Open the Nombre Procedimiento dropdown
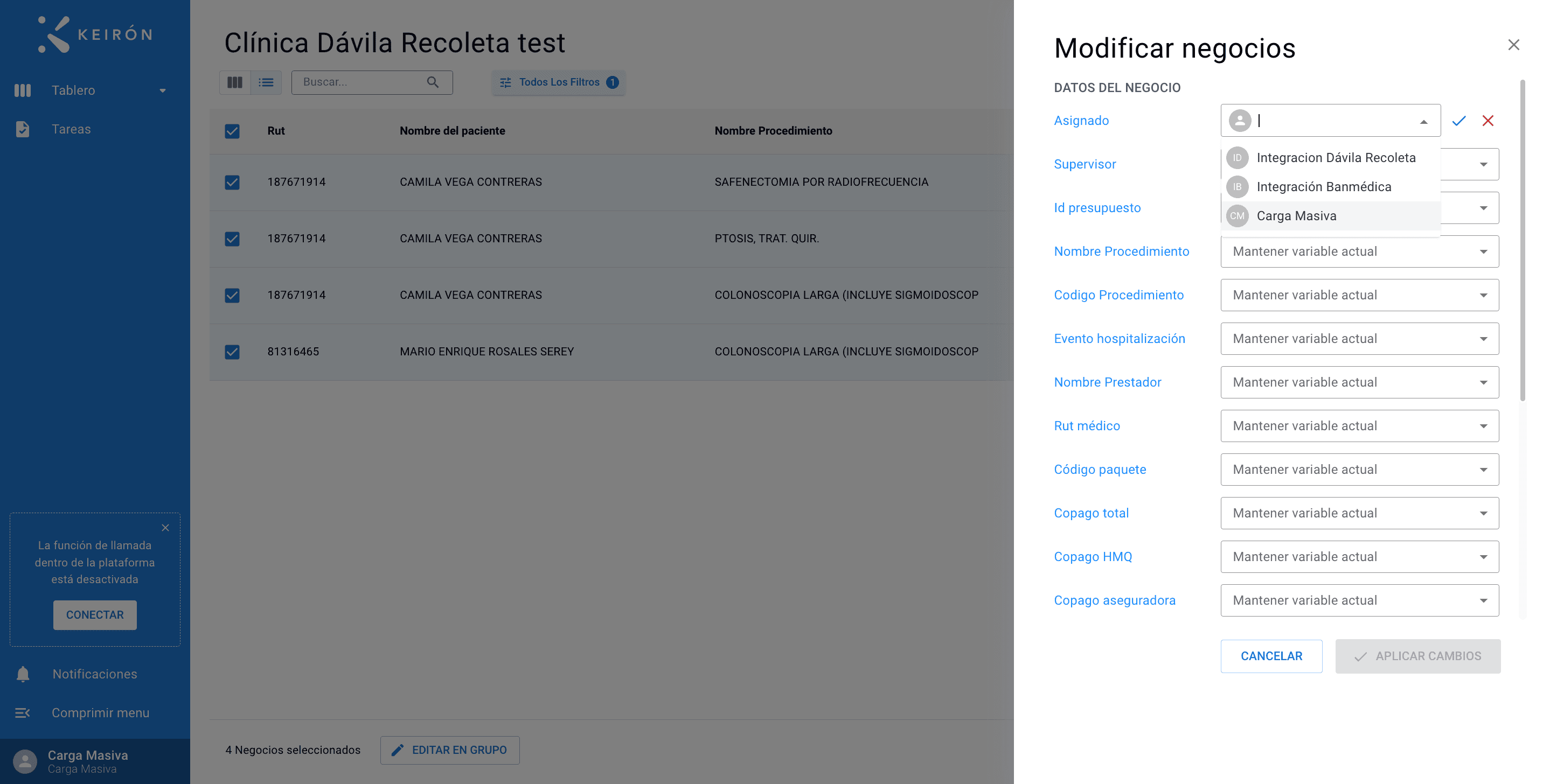 coord(1360,251)
